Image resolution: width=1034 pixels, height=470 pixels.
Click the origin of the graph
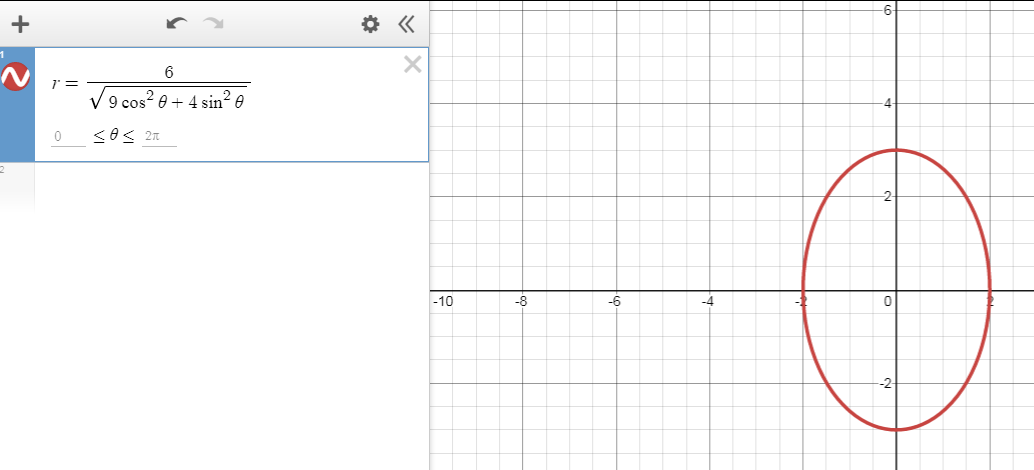point(896,290)
